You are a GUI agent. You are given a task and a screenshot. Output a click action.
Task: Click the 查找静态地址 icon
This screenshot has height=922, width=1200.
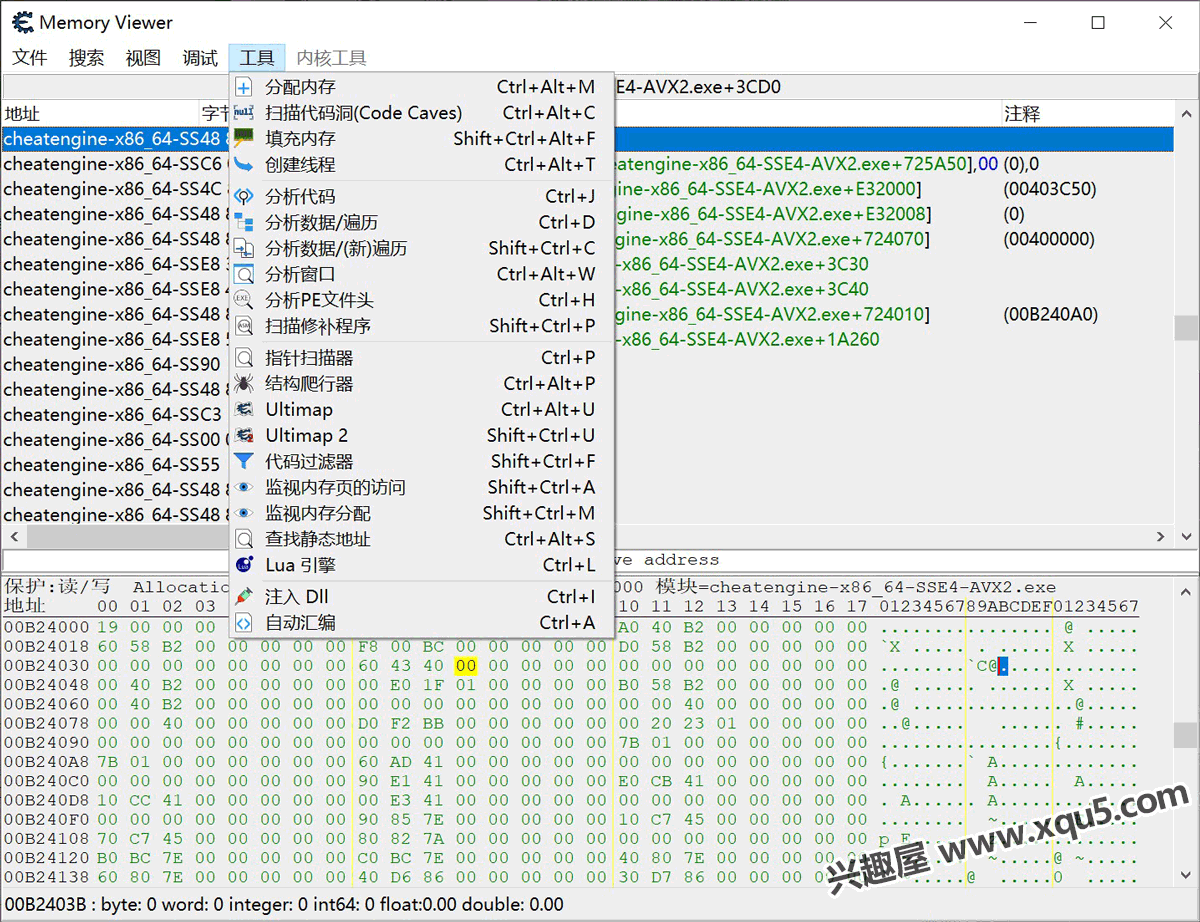click(x=244, y=539)
